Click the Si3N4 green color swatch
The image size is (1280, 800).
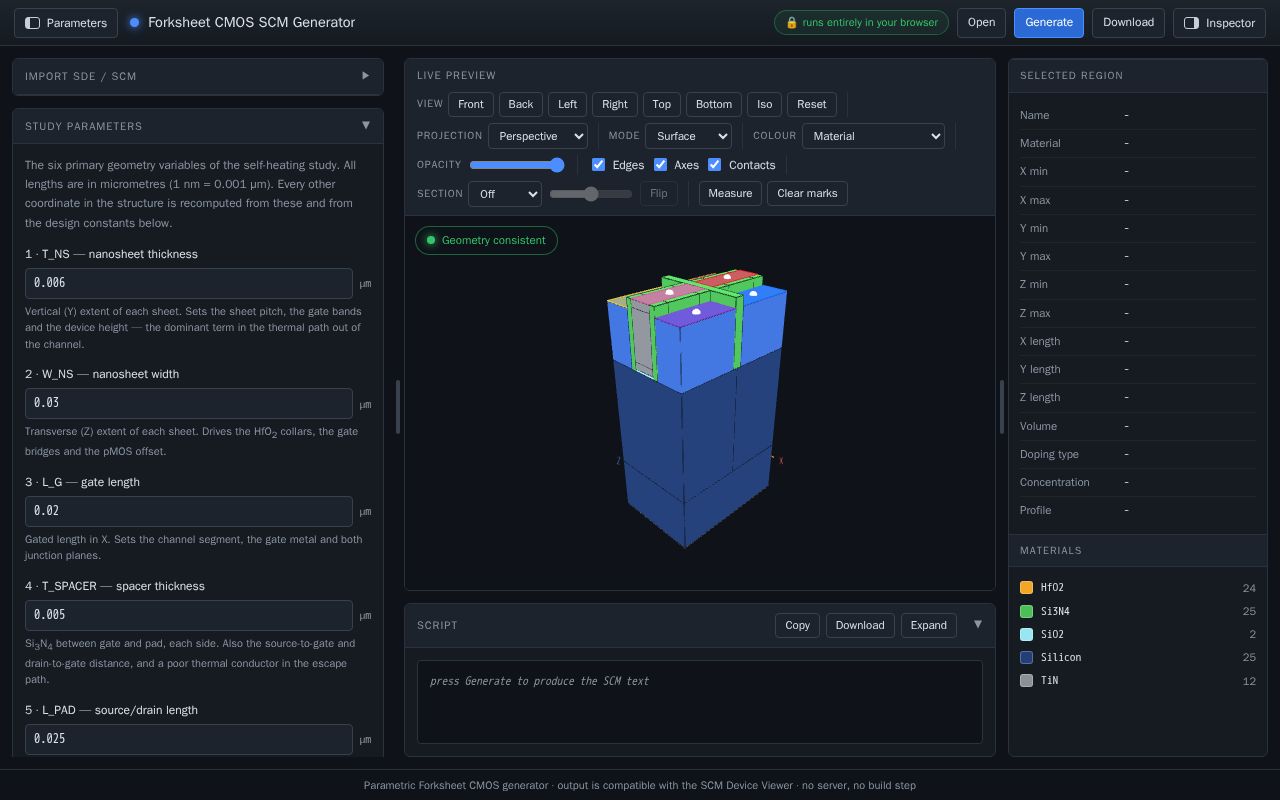pos(1026,611)
